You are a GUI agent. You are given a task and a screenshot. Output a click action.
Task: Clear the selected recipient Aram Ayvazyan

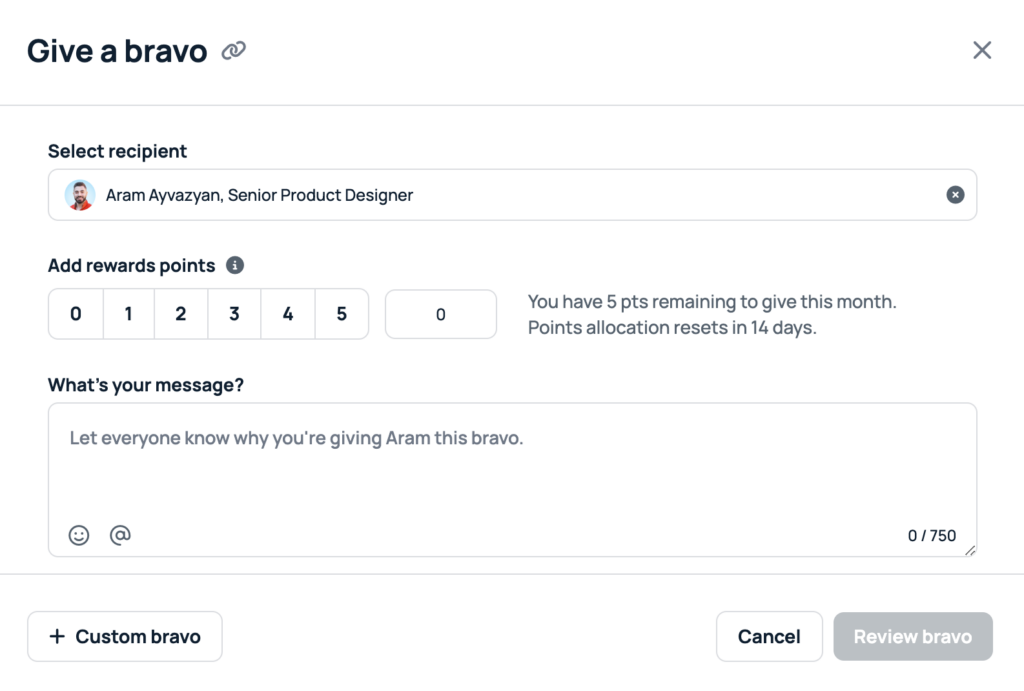955,195
